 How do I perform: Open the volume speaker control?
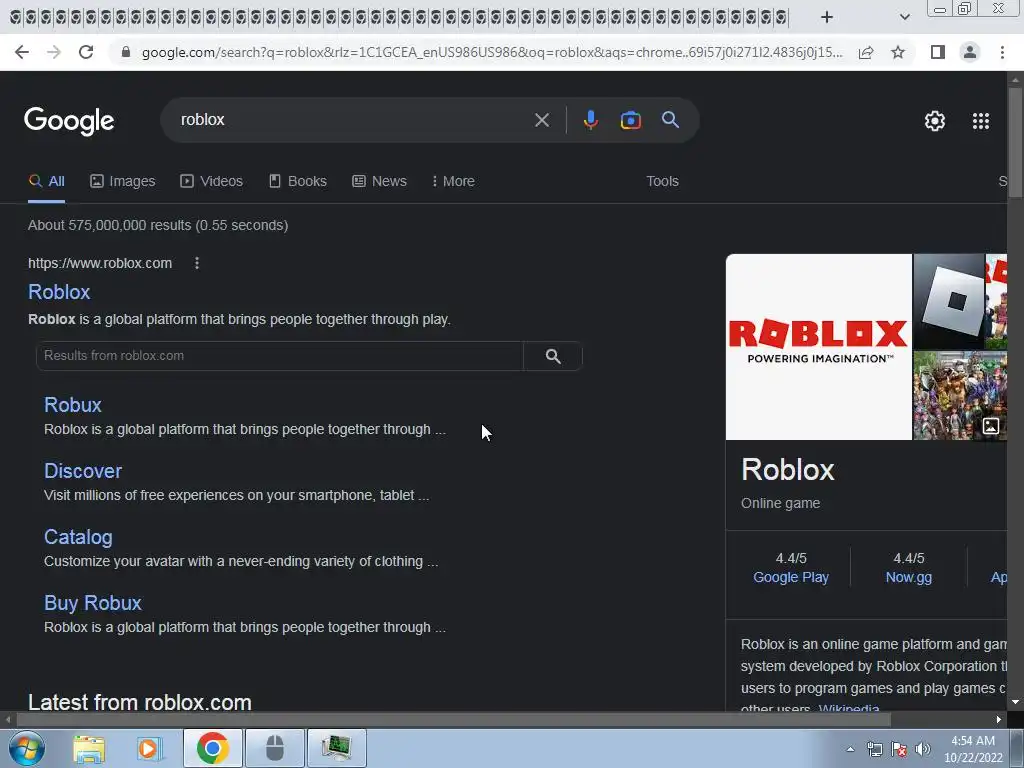point(922,749)
